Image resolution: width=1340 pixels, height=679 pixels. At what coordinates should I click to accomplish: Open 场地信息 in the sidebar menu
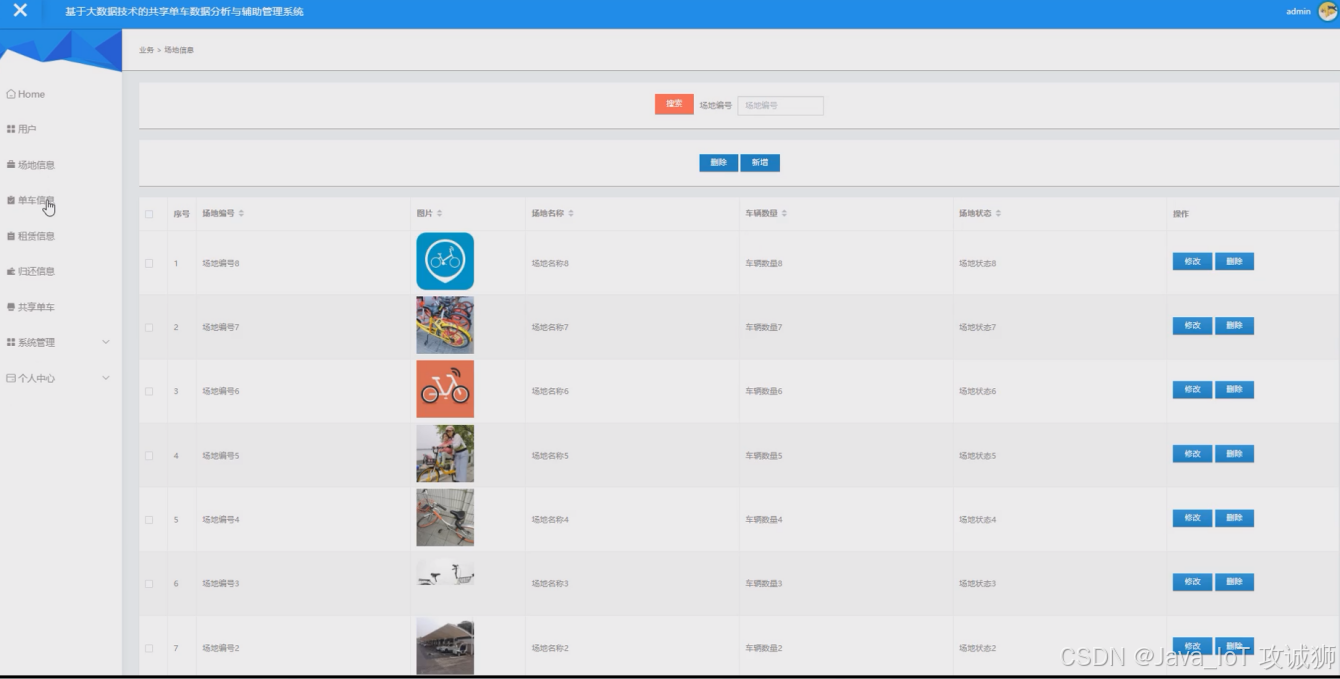pos(36,165)
